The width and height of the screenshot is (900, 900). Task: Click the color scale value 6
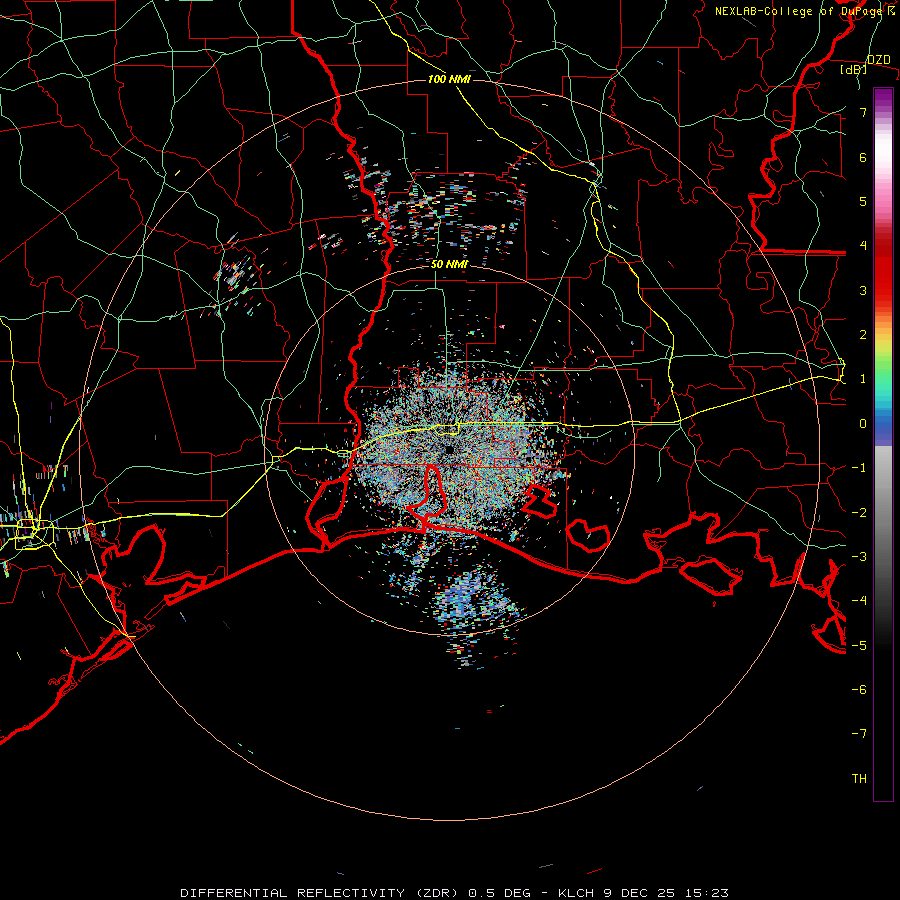(x=863, y=157)
